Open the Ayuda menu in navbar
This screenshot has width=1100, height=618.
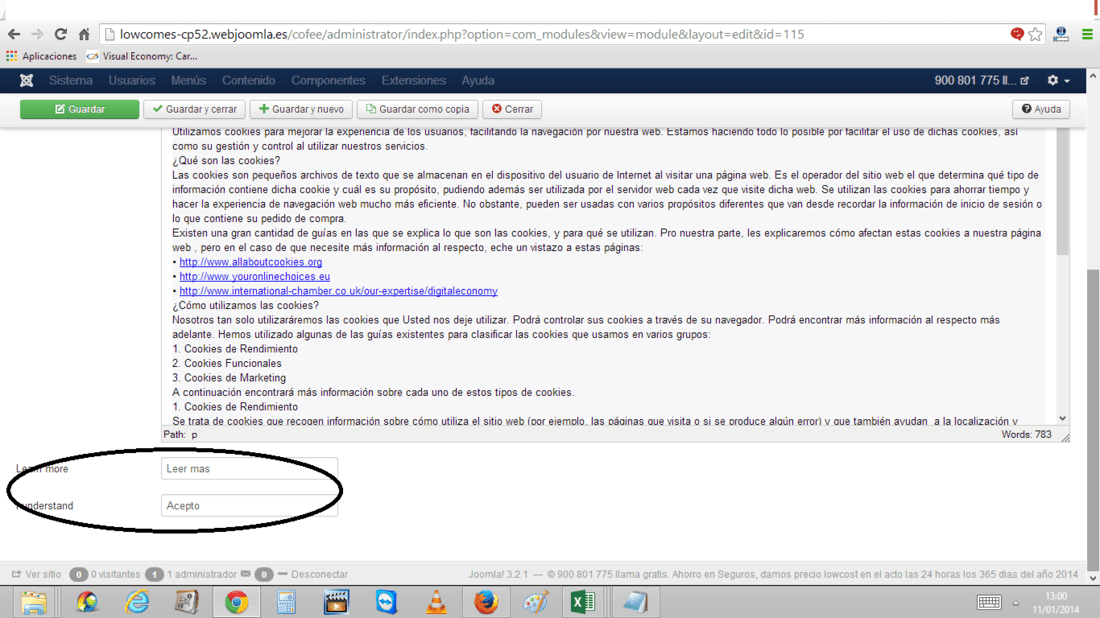click(478, 81)
